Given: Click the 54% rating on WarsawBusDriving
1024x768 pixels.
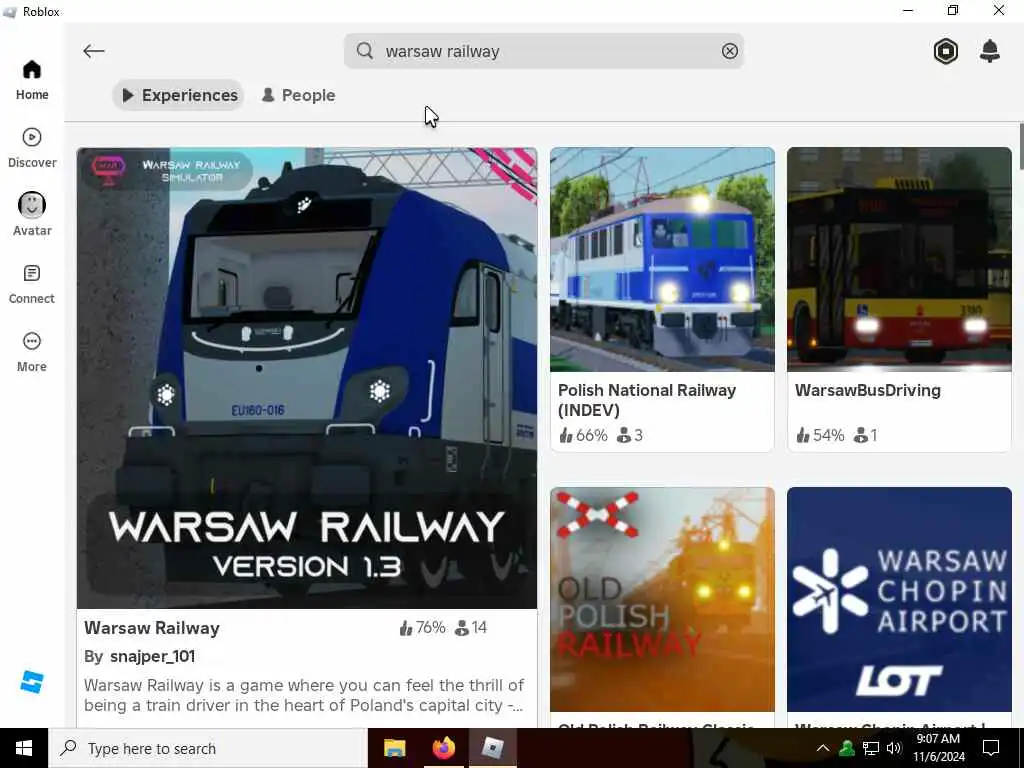Looking at the screenshot, I should [x=820, y=435].
